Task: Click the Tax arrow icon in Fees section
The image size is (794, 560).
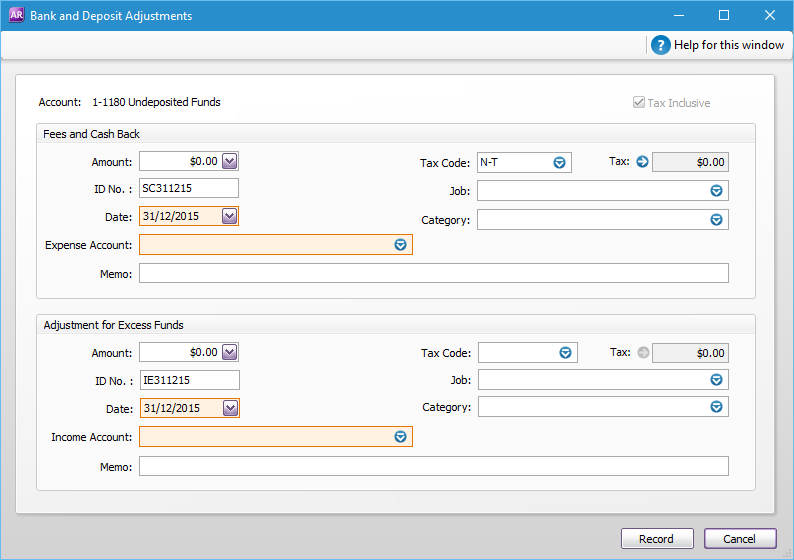Action: [x=642, y=162]
